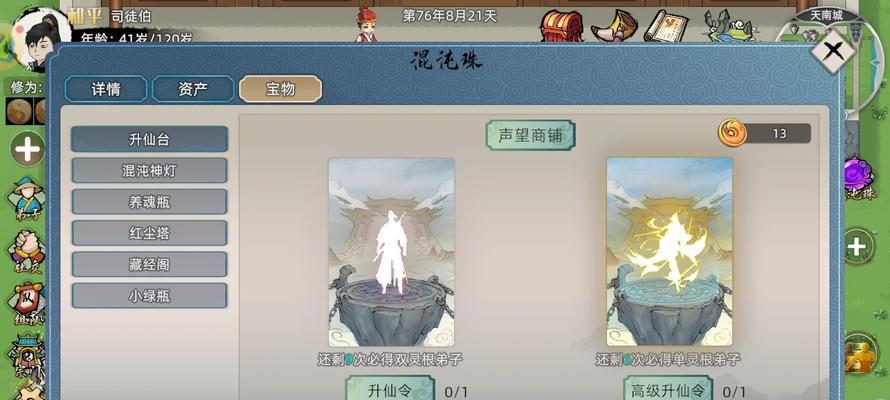Click the horn icon in top bar
Image resolution: width=890 pixels, height=400 pixels.
coord(614,26)
